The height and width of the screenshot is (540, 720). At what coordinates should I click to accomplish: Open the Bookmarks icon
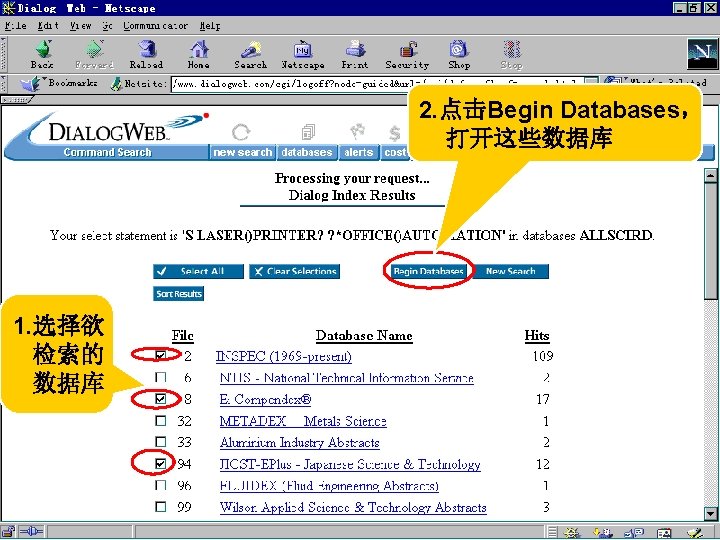[31, 84]
